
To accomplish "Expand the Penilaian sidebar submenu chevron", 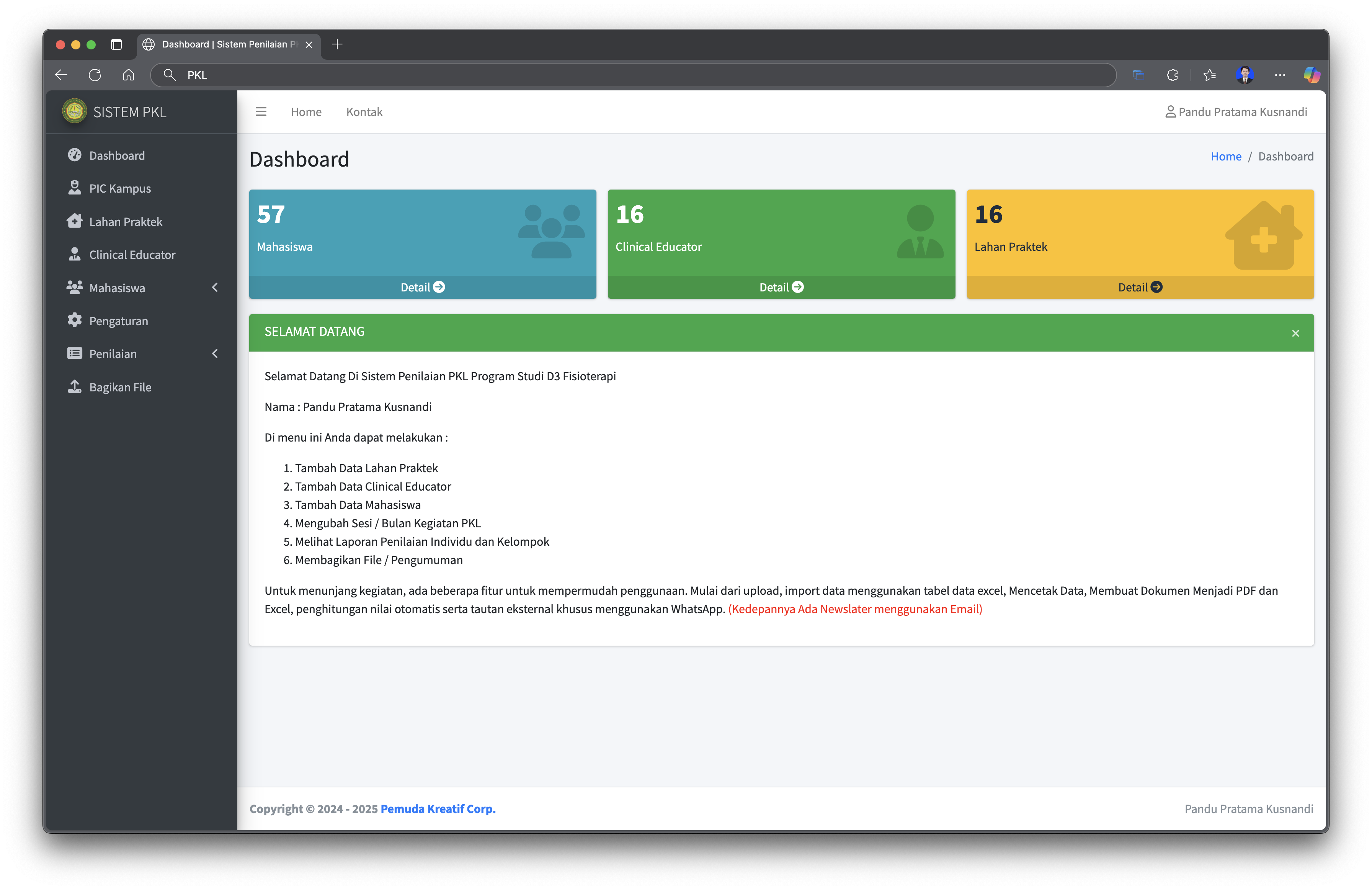I will click(x=215, y=353).
